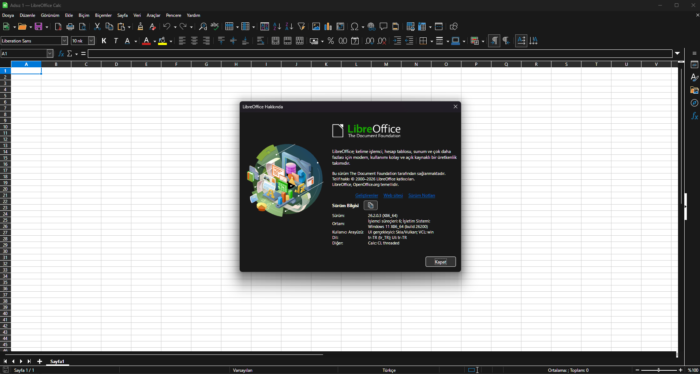Open the Function Wizard fx icon

click(x=61, y=54)
